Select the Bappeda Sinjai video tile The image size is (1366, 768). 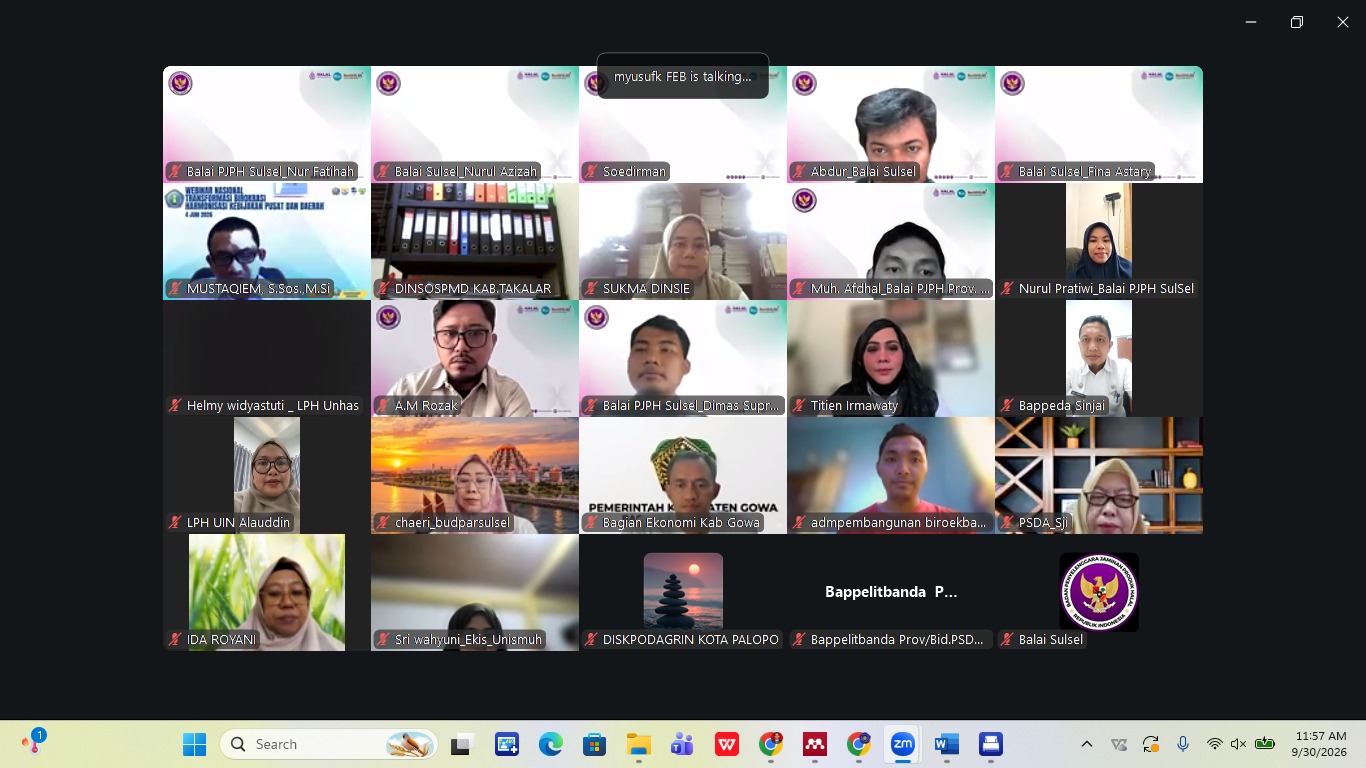[x=1099, y=358]
